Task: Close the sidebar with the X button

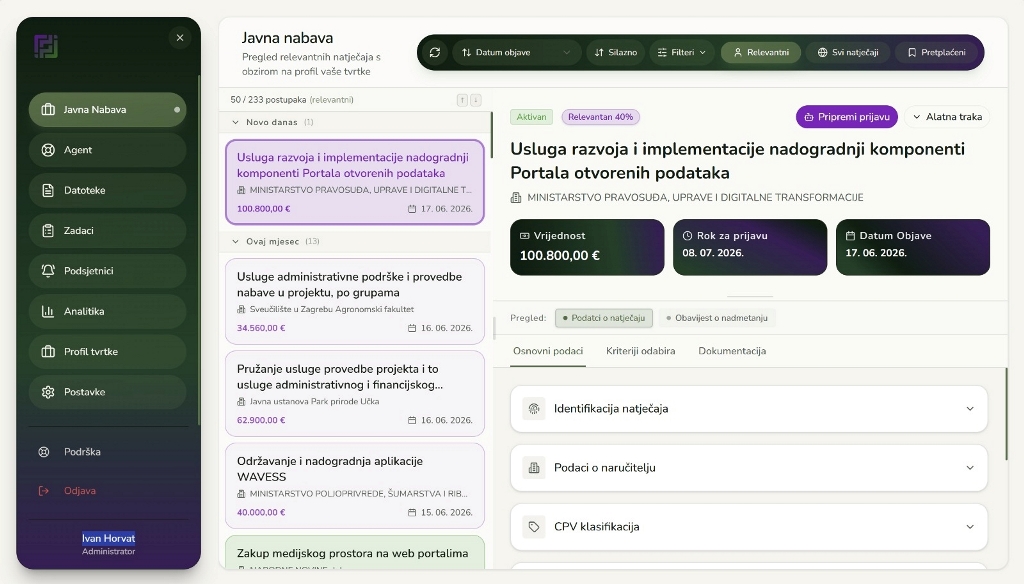Action: [x=180, y=38]
